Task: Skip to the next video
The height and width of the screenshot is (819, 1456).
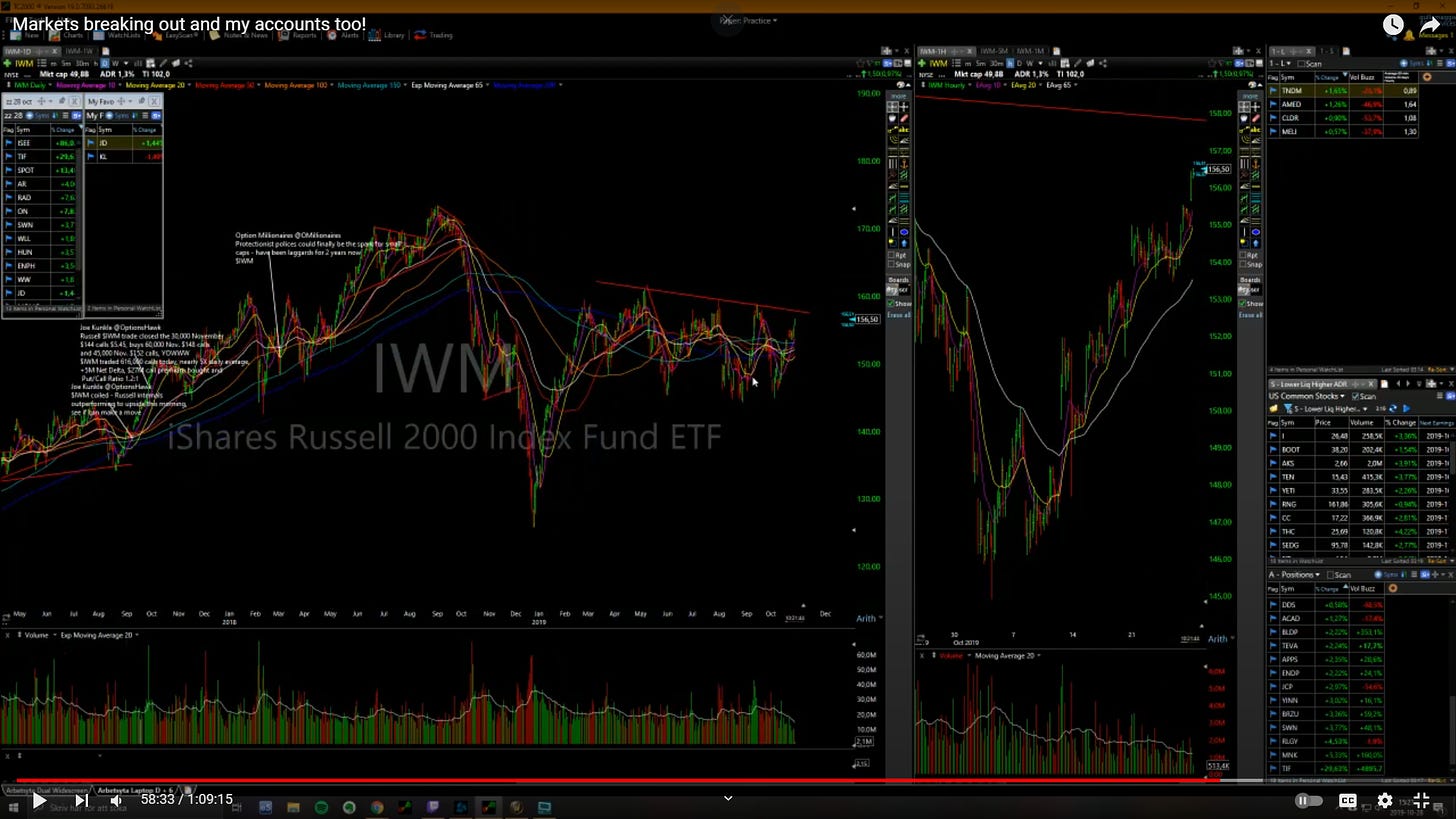Action: 82,800
